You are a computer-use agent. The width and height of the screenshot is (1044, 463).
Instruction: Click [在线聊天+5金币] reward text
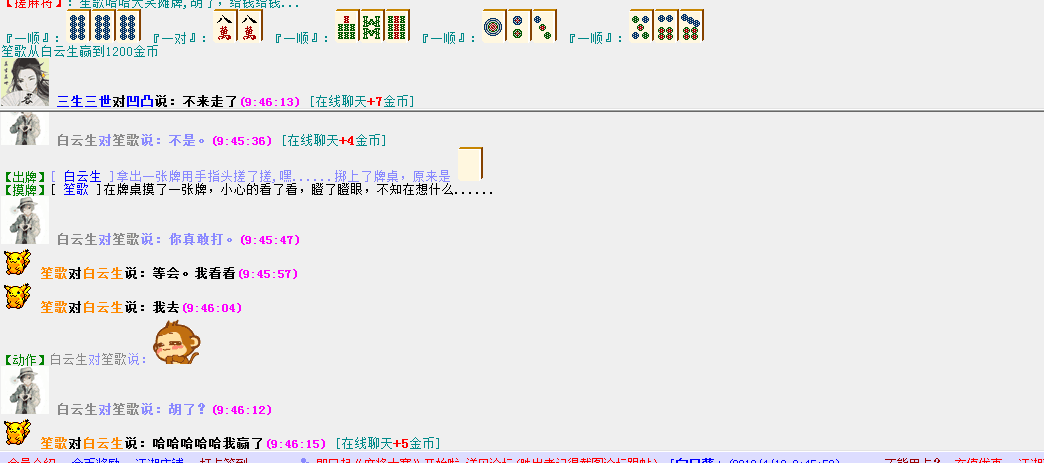click(x=388, y=443)
